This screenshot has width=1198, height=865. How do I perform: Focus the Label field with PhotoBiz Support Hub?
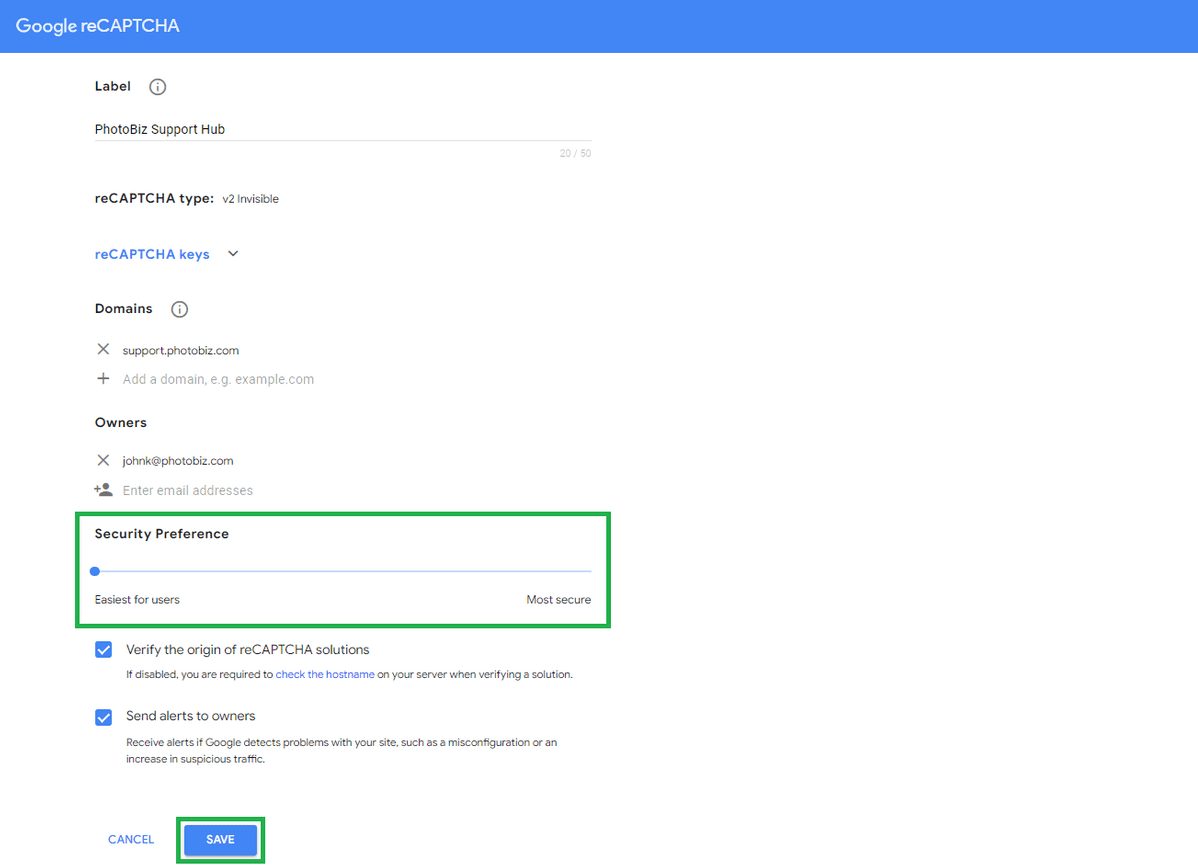[x=340, y=129]
